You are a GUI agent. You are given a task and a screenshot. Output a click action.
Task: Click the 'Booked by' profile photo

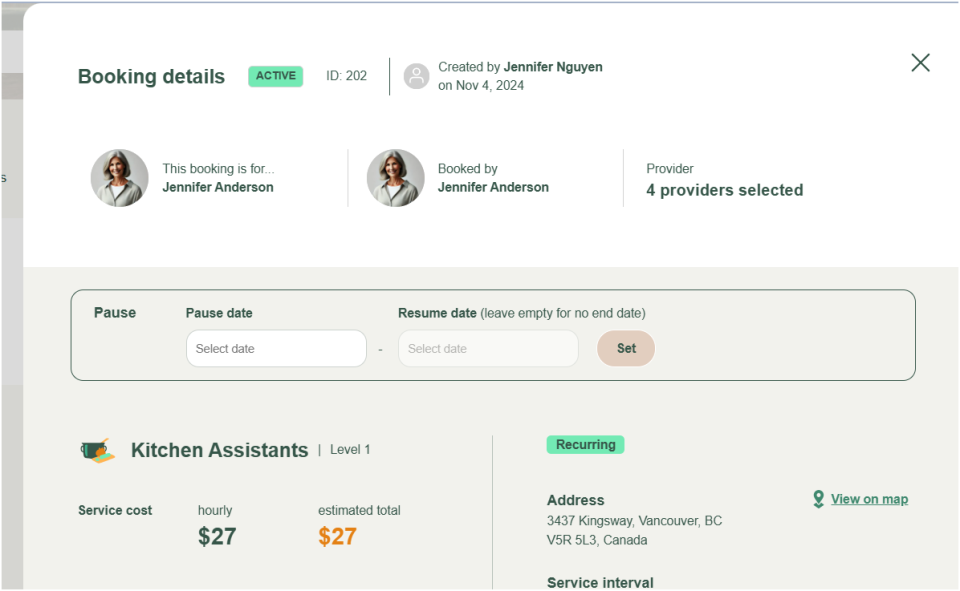[x=396, y=178]
